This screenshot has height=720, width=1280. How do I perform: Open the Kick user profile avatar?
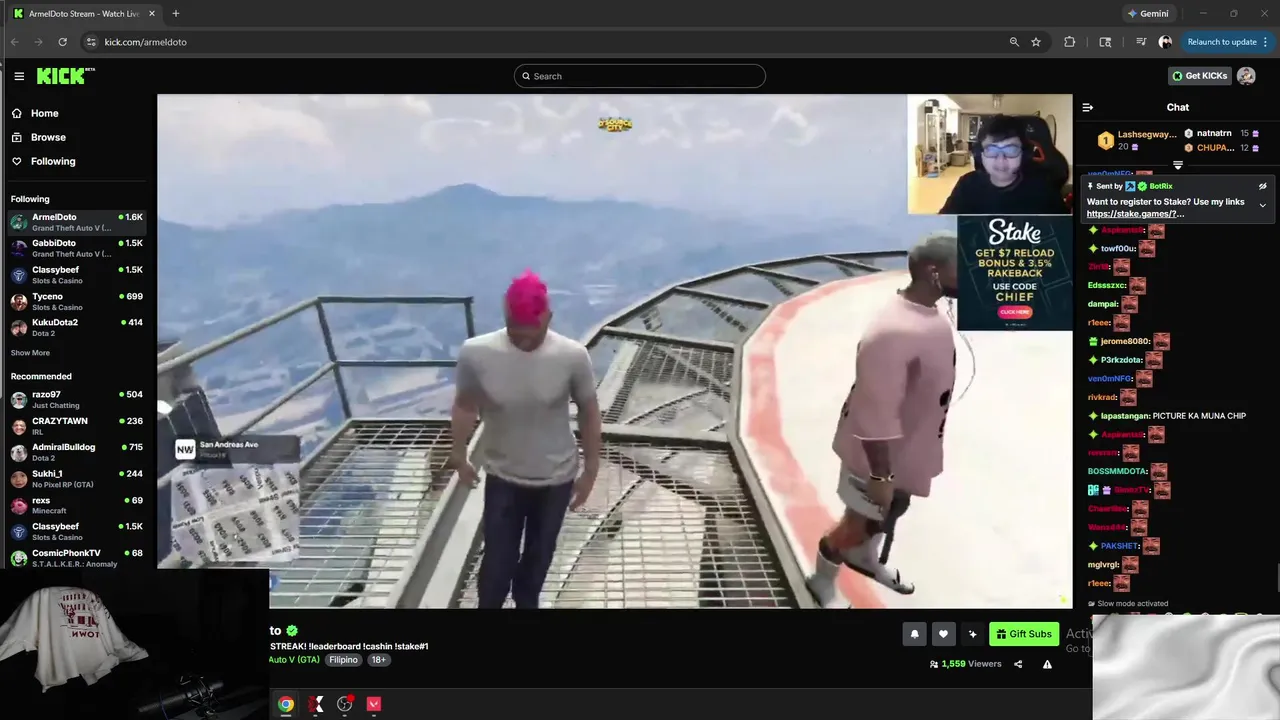(1246, 76)
